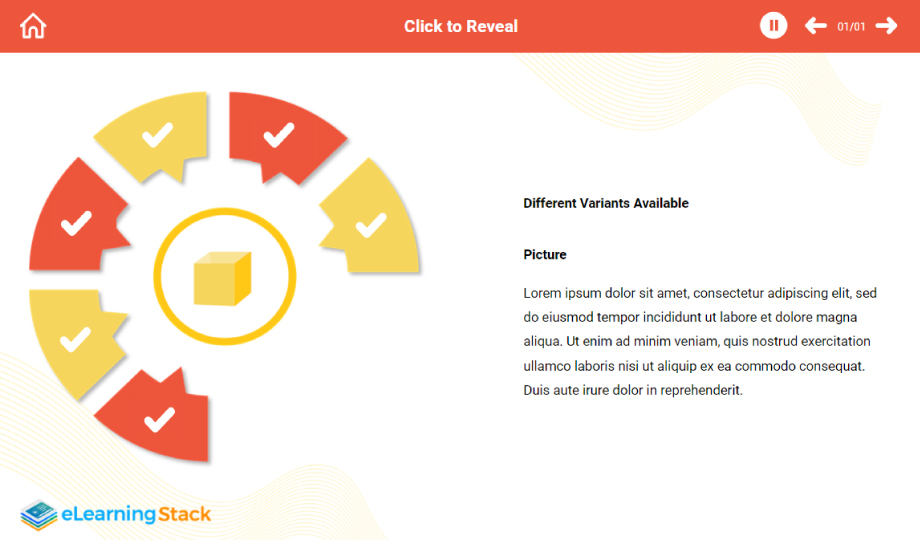Screen dimensions: 920x540
Task: Select the upper yellow checked segment
Action: pos(157,135)
